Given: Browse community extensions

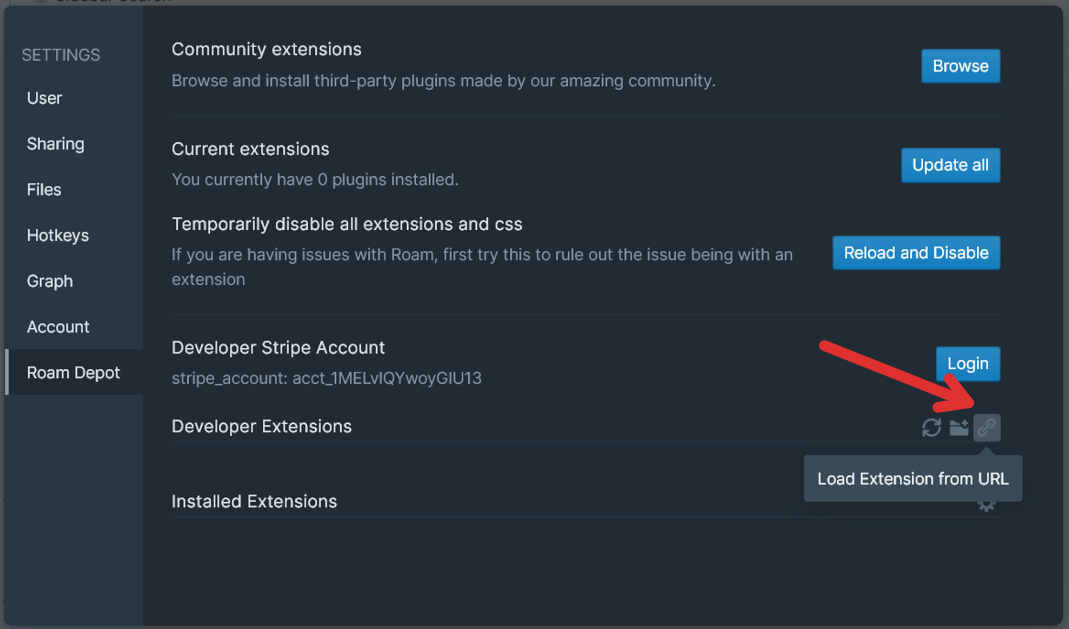Looking at the screenshot, I should point(960,66).
